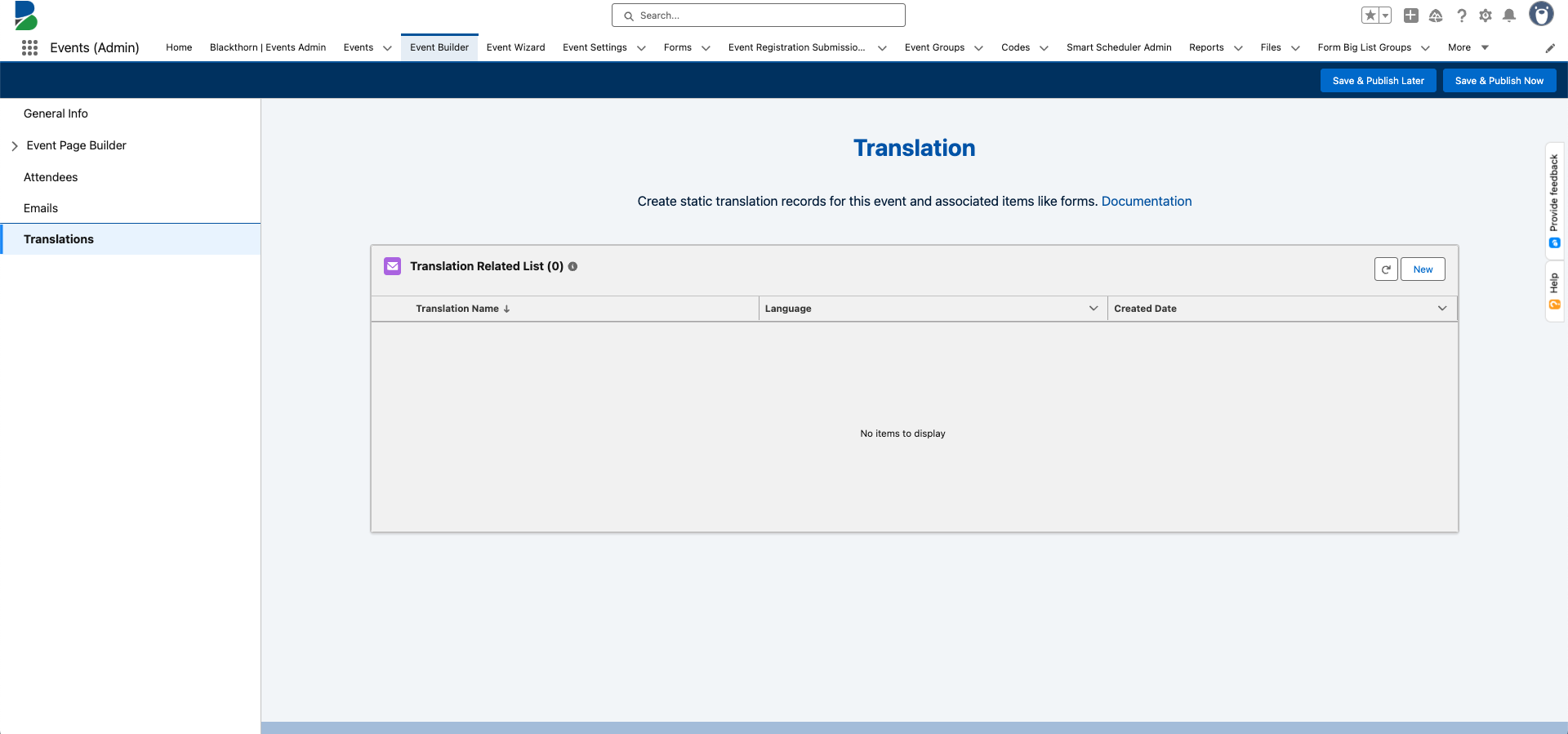Open the Event Wizard tab
The height and width of the screenshot is (734, 1568).
click(515, 47)
